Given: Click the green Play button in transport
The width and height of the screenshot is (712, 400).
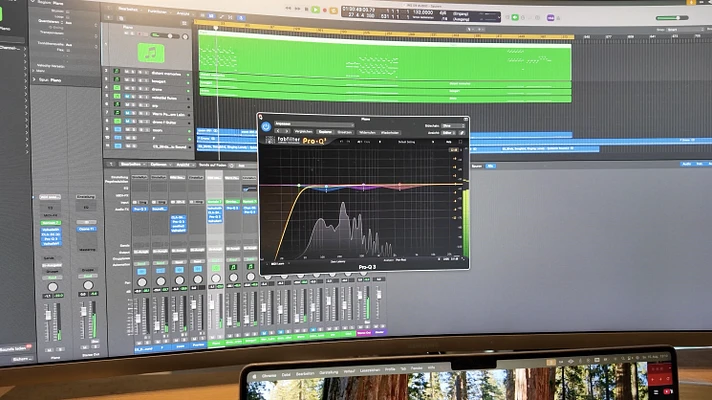Looking at the screenshot, I should click(x=315, y=9).
